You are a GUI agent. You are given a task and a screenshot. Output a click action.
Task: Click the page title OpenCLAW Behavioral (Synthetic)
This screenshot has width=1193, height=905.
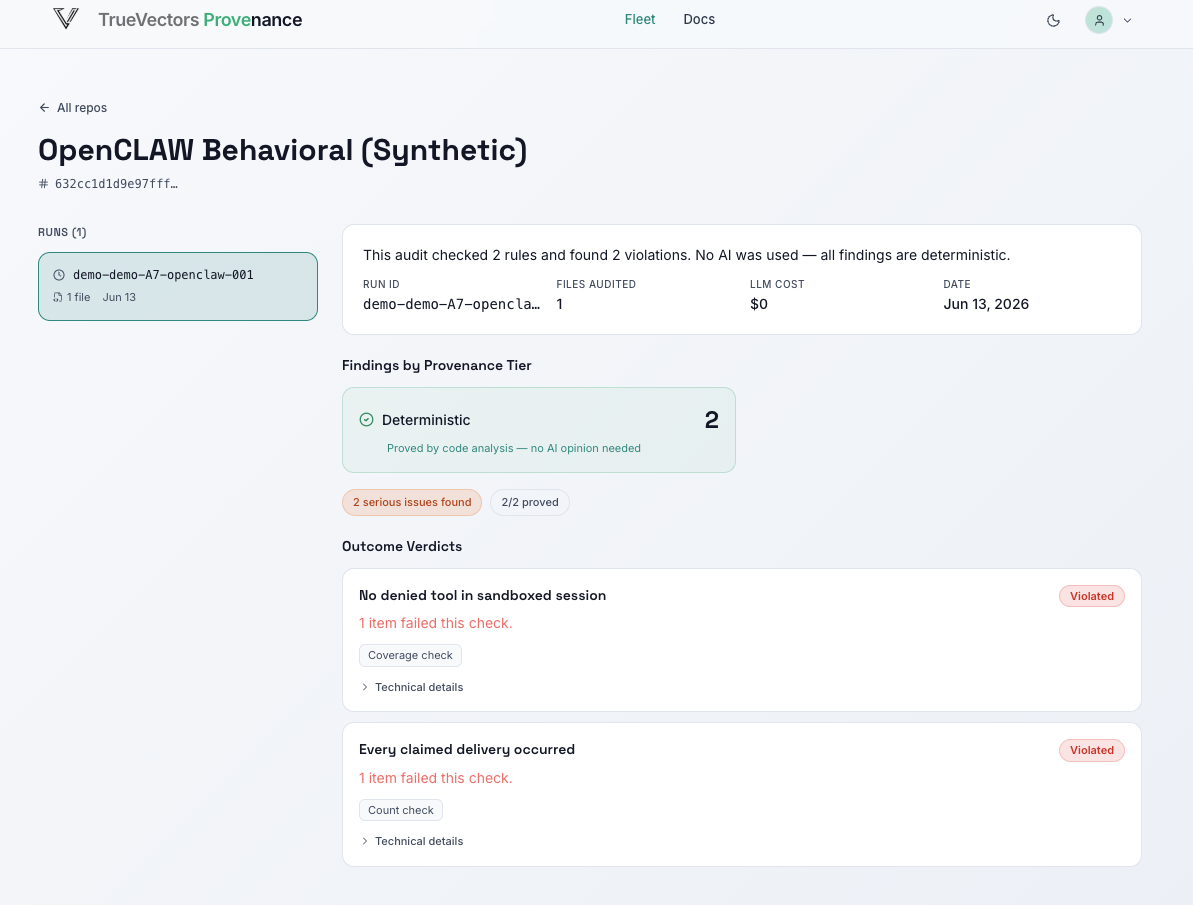pos(282,150)
